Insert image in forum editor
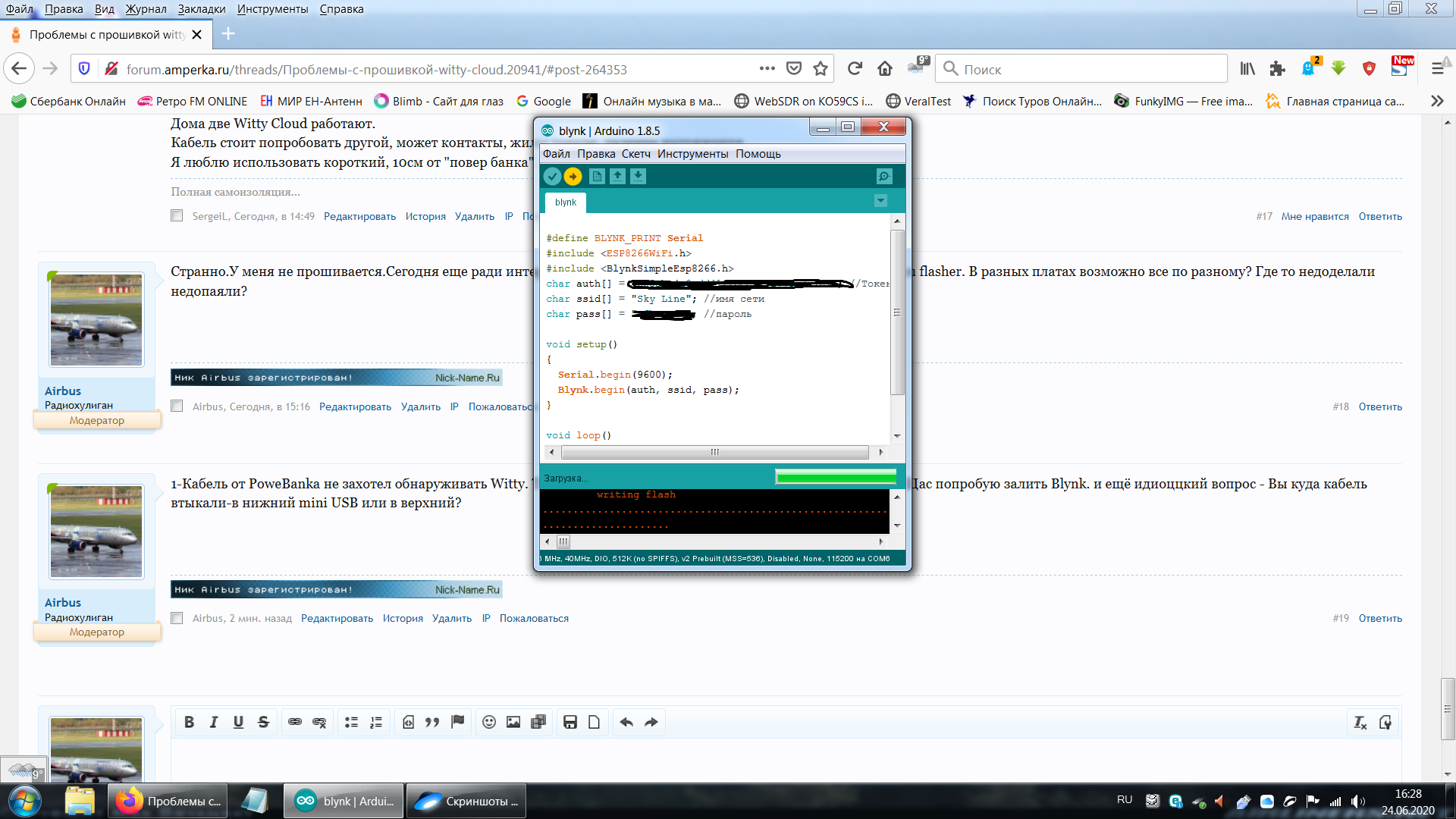The height and width of the screenshot is (819, 1456). pyautogui.click(x=513, y=722)
